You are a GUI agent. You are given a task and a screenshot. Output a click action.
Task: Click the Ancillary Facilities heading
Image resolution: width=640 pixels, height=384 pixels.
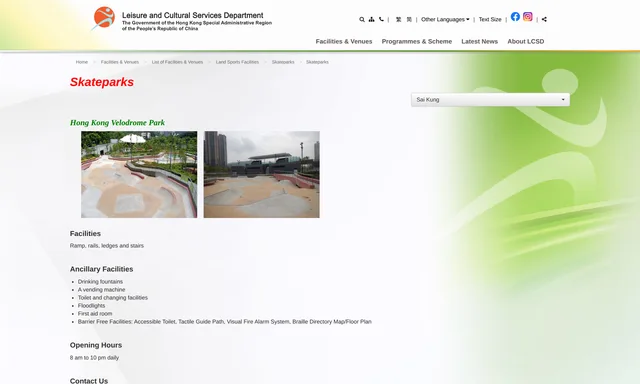point(101,269)
